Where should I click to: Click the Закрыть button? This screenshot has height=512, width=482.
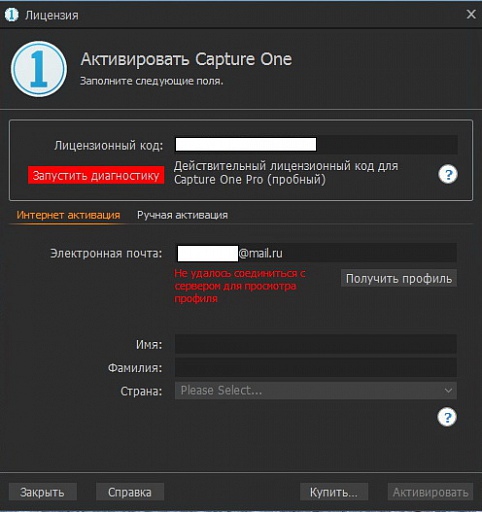(42, 492)
